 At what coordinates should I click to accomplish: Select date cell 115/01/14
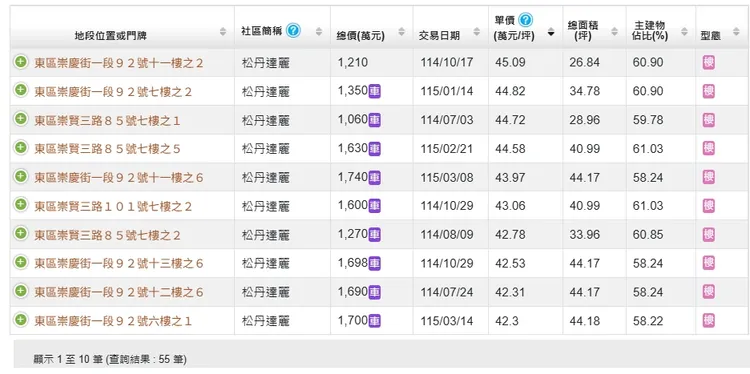click(447, 91)
